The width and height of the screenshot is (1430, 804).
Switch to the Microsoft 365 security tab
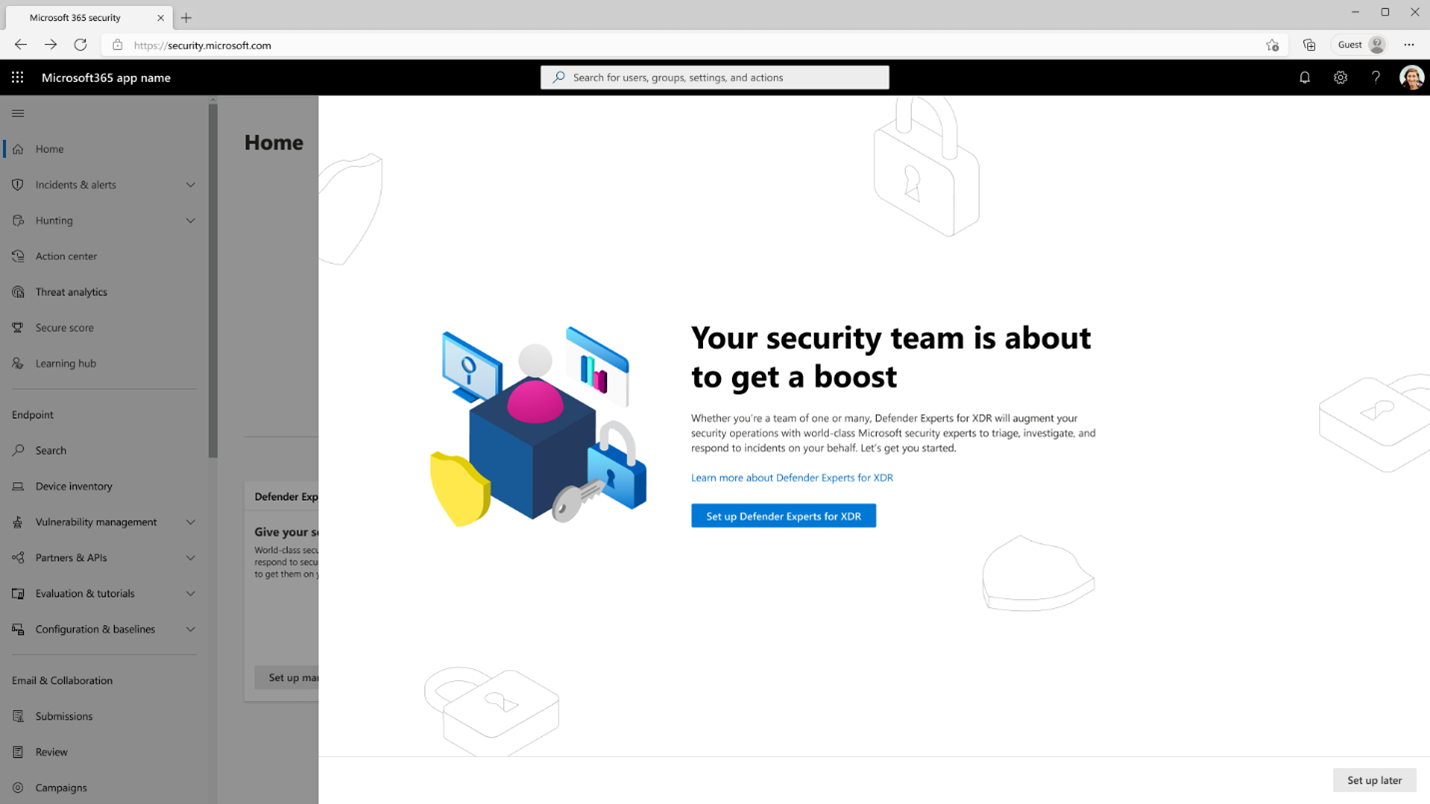click(x=88, y=17)
